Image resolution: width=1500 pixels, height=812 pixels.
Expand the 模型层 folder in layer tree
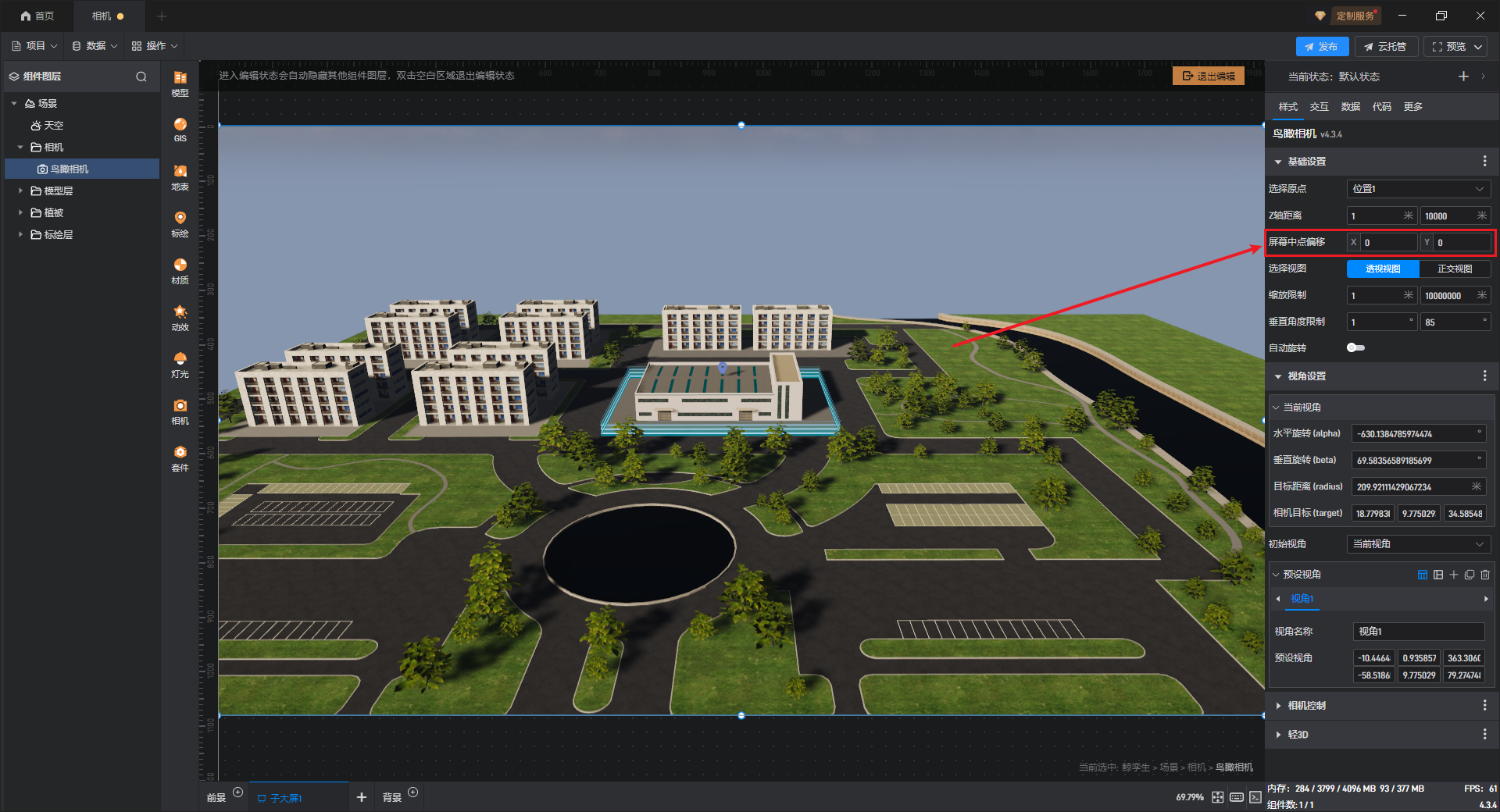(20, 191)
